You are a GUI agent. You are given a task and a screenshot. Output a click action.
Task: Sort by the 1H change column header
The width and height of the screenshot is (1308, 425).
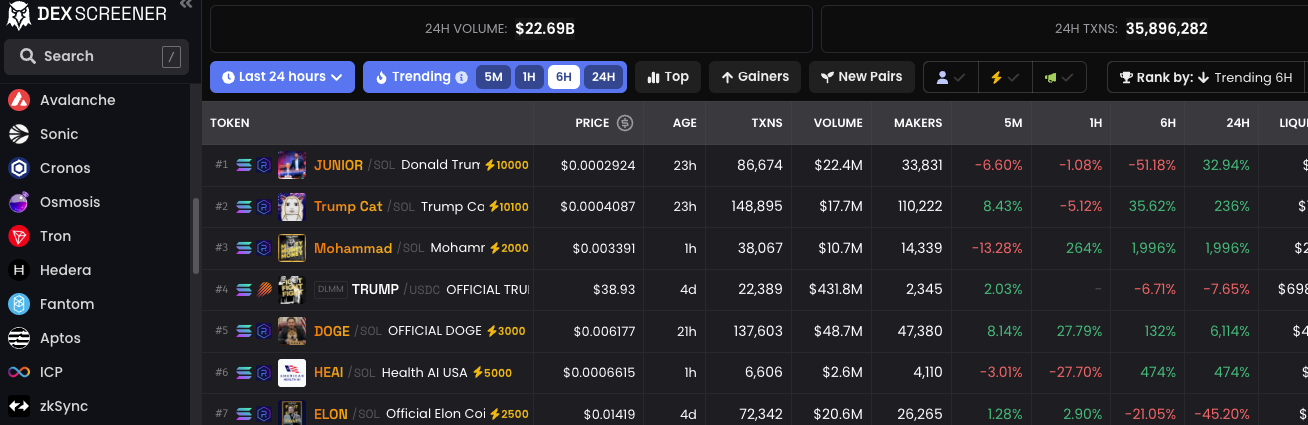[1095, 123]
